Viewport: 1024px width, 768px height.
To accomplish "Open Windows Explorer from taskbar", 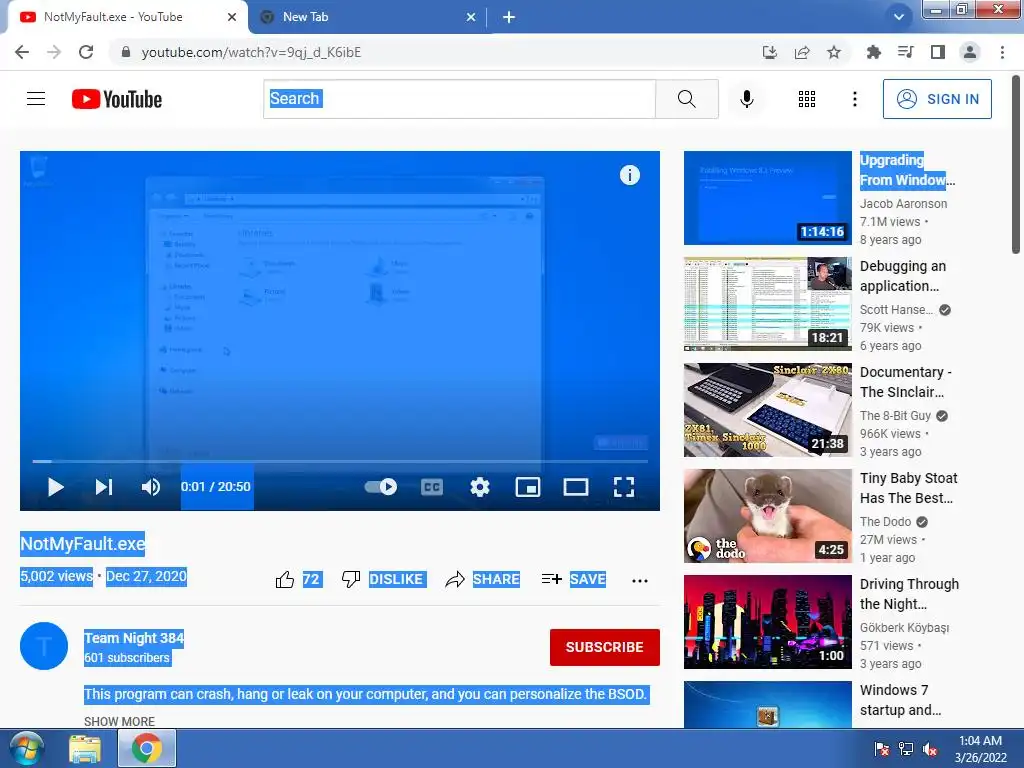I will (x=85, y=749).
